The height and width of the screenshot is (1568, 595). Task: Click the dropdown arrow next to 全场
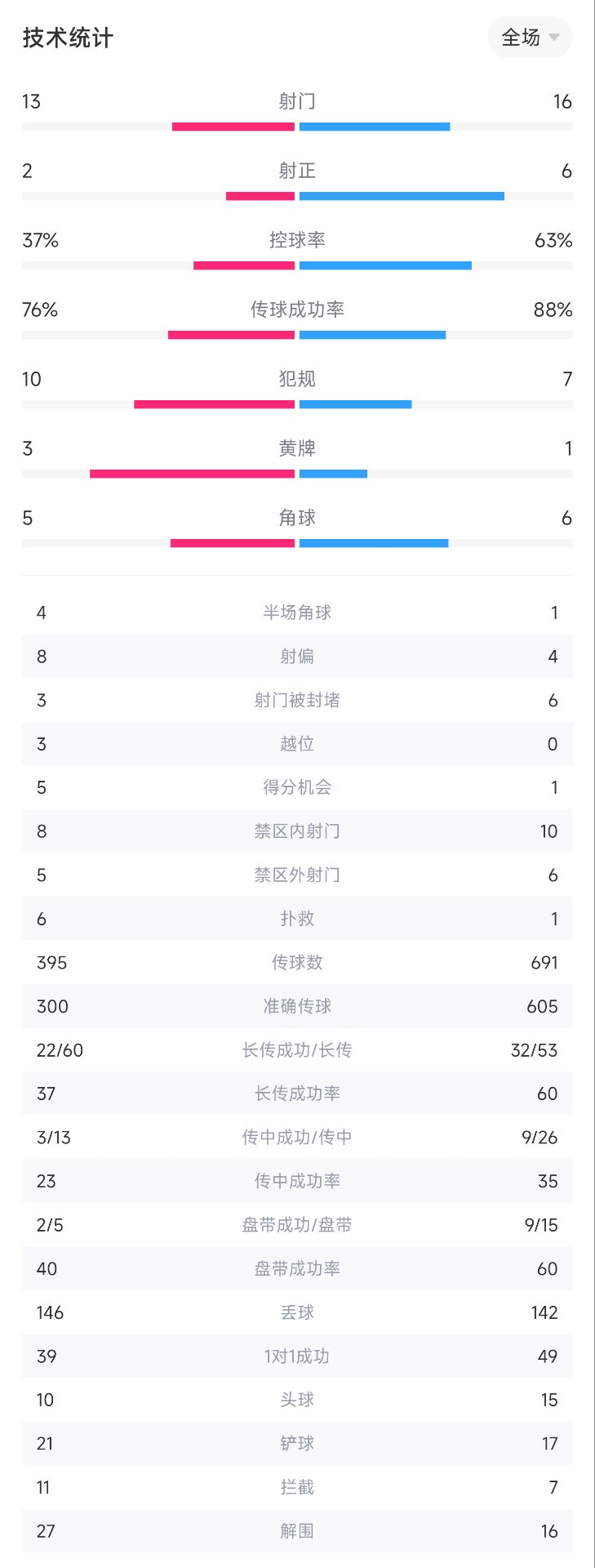click(554, 38)
